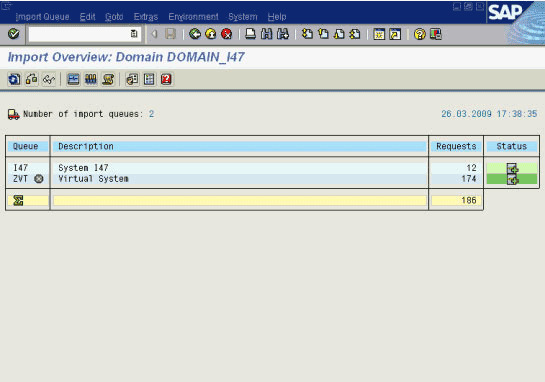Click the I47 row status icon
This screenshot has width=545, height=382.
[x=512, y=169]
